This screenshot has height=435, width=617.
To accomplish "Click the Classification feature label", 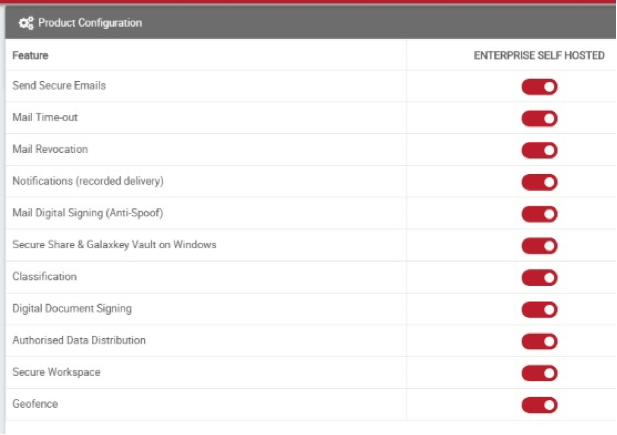I will 44,276.
